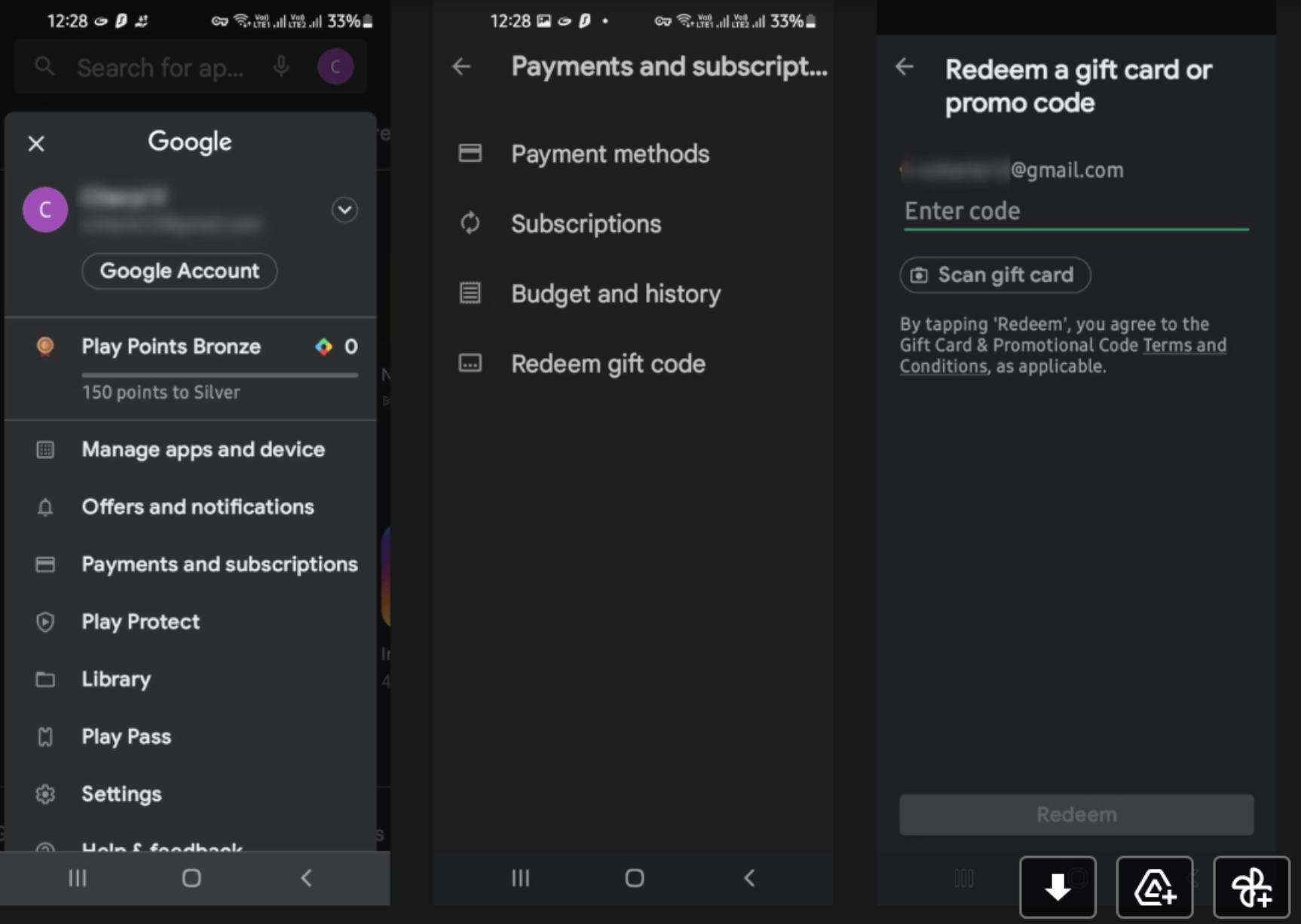Image resolution: width=1301 pixels, height=924 pixels.
Task: Tap Scan gift card button
Action: tap(995, 275)
